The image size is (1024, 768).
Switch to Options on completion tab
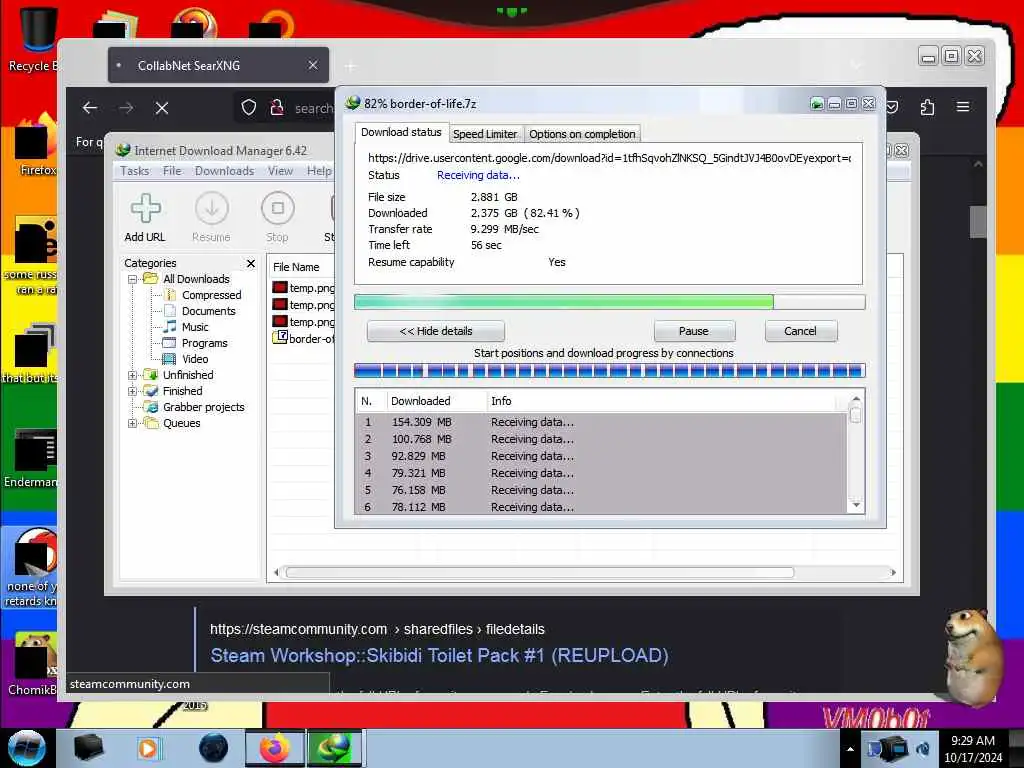[x=582, y=134]
